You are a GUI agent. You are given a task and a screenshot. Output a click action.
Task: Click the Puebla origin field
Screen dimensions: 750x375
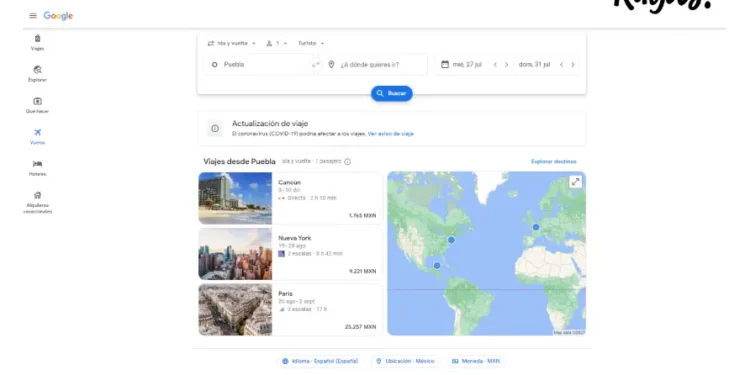coord(258,65)
